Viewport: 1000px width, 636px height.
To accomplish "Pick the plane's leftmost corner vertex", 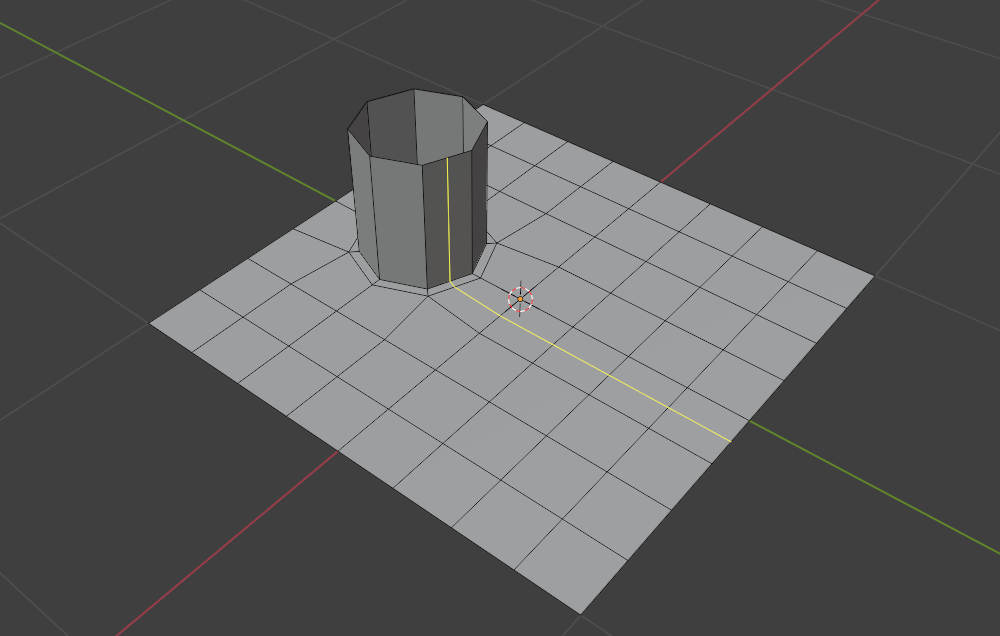I will click(x=149, y=323).
